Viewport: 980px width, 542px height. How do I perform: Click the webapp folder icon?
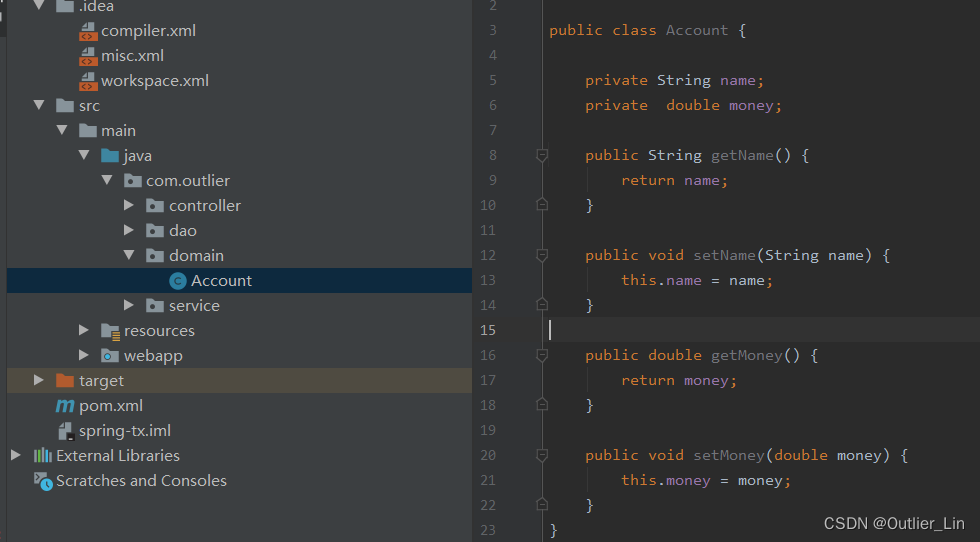110,356
